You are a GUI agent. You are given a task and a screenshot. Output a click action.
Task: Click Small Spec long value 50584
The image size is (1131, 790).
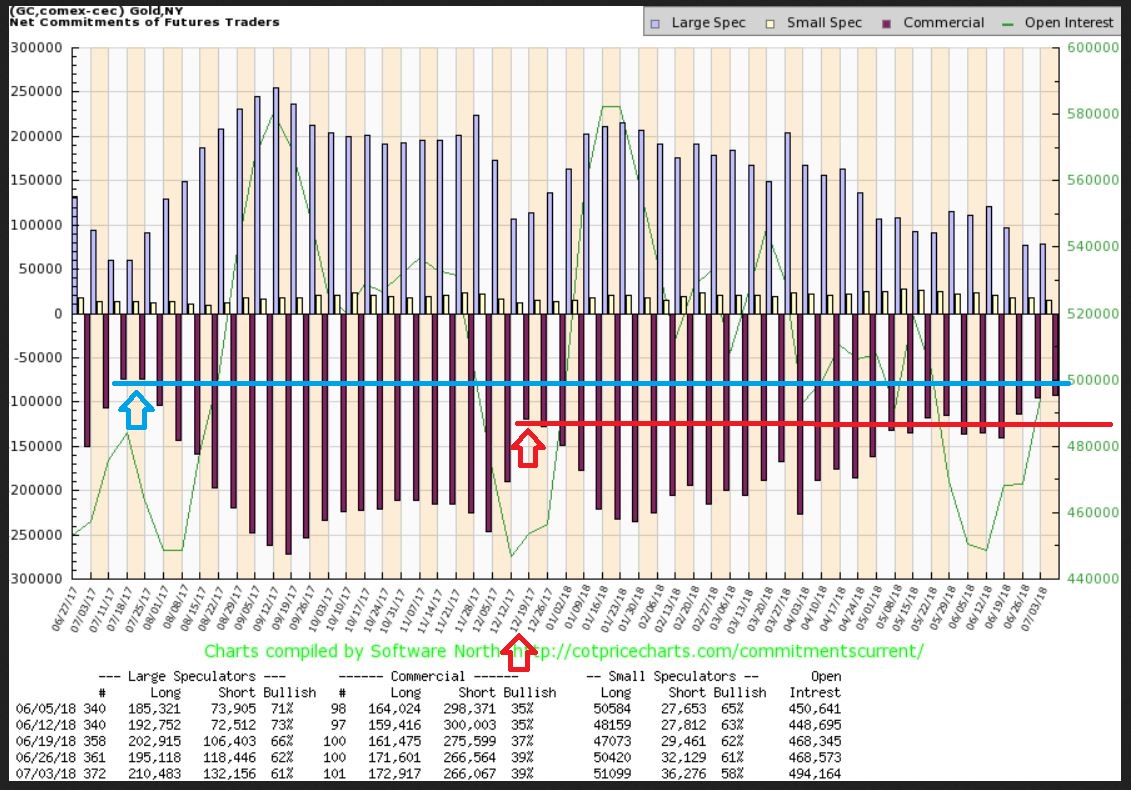(x=612, y=708)
